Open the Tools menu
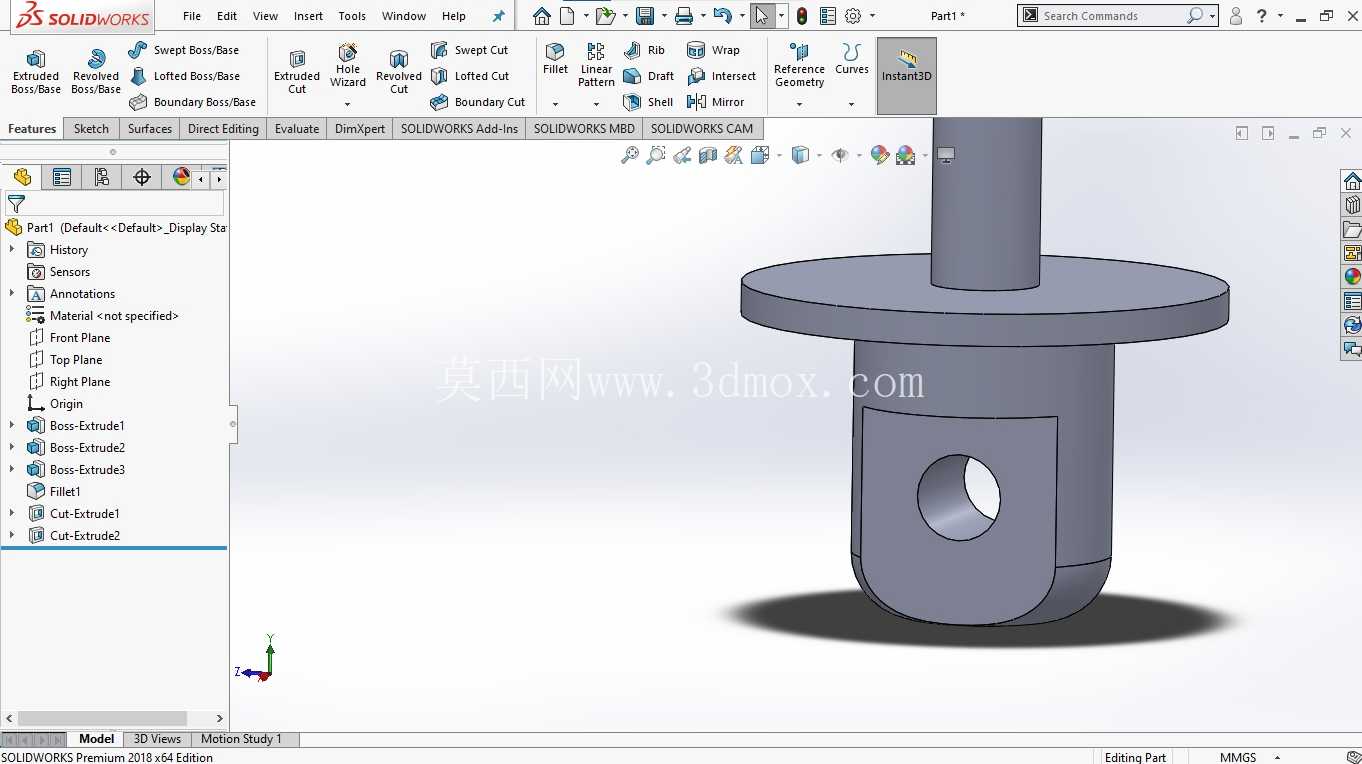The height and width of the screenshot is (764, 1362). click(352, 16)
